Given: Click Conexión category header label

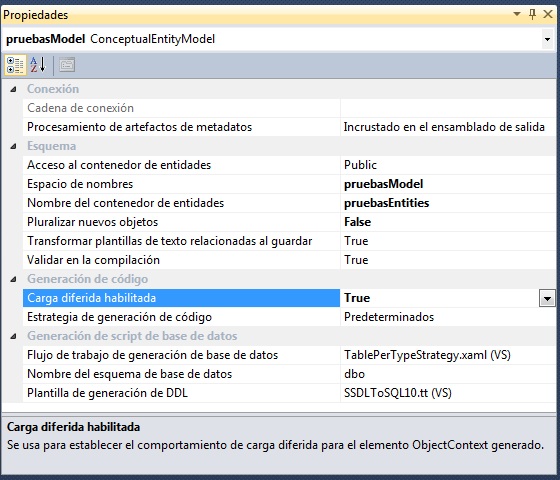Looking at the screenshot, I should (x=53, y=89).
